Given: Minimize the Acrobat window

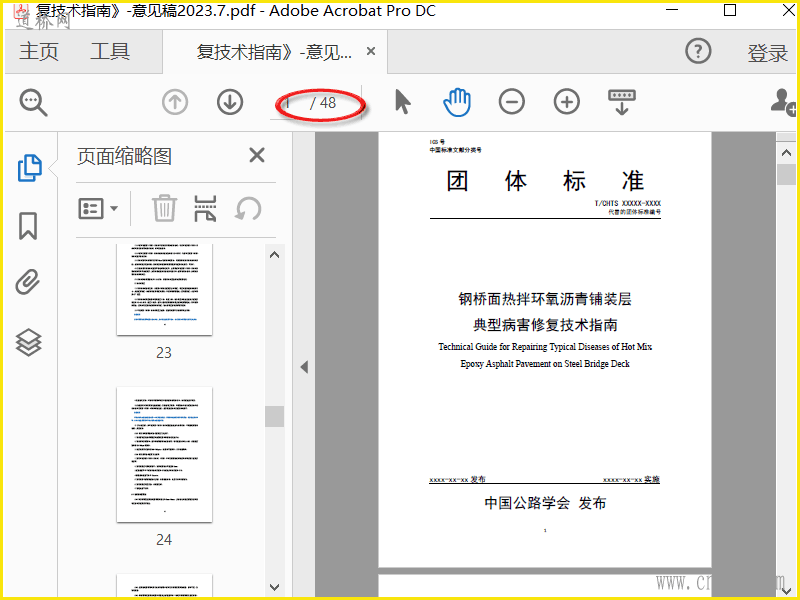Looking at the screenshot, I should click(x=672, y=10).
